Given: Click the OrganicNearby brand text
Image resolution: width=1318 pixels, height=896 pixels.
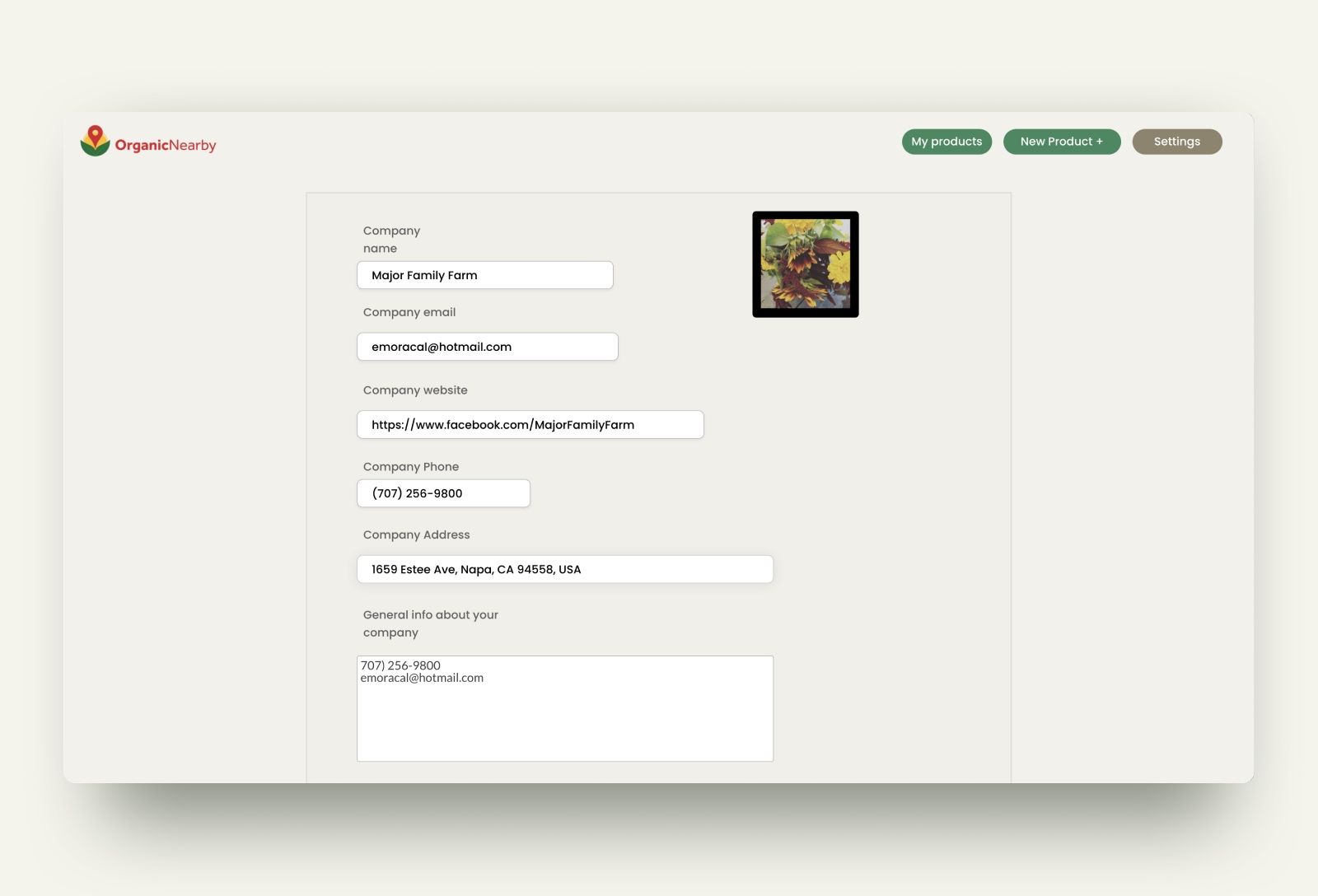Looking at the screenshot, I should 166,145.
